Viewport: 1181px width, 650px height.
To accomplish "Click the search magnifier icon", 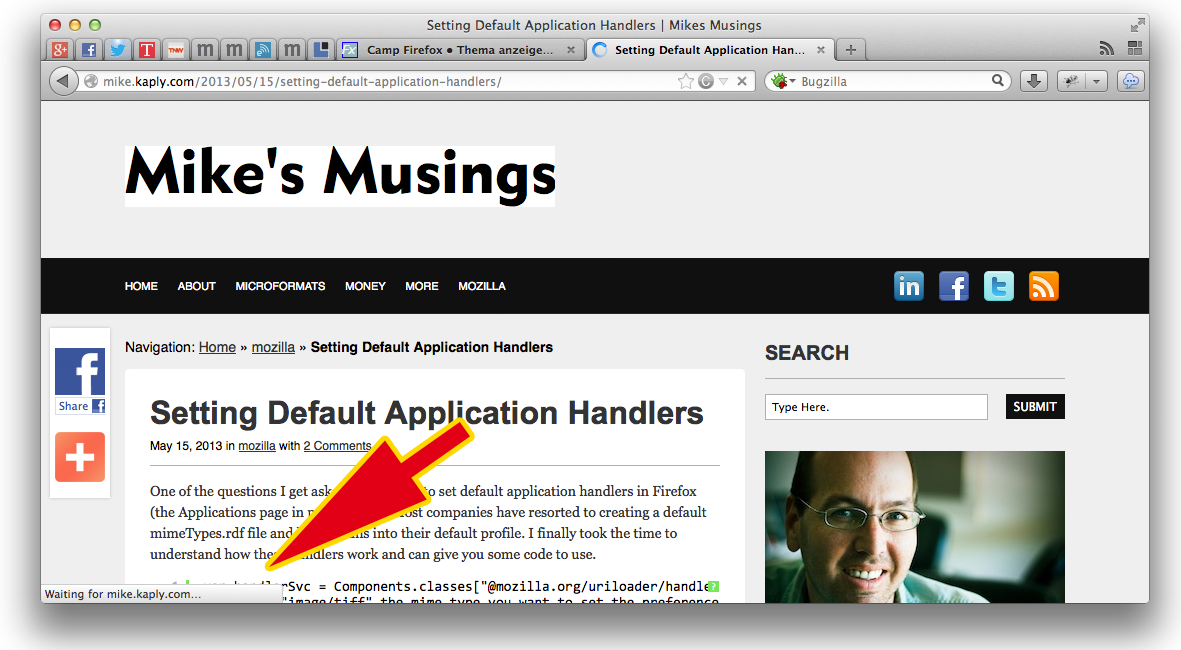I will pyautogui.click(x=998, y=81).
